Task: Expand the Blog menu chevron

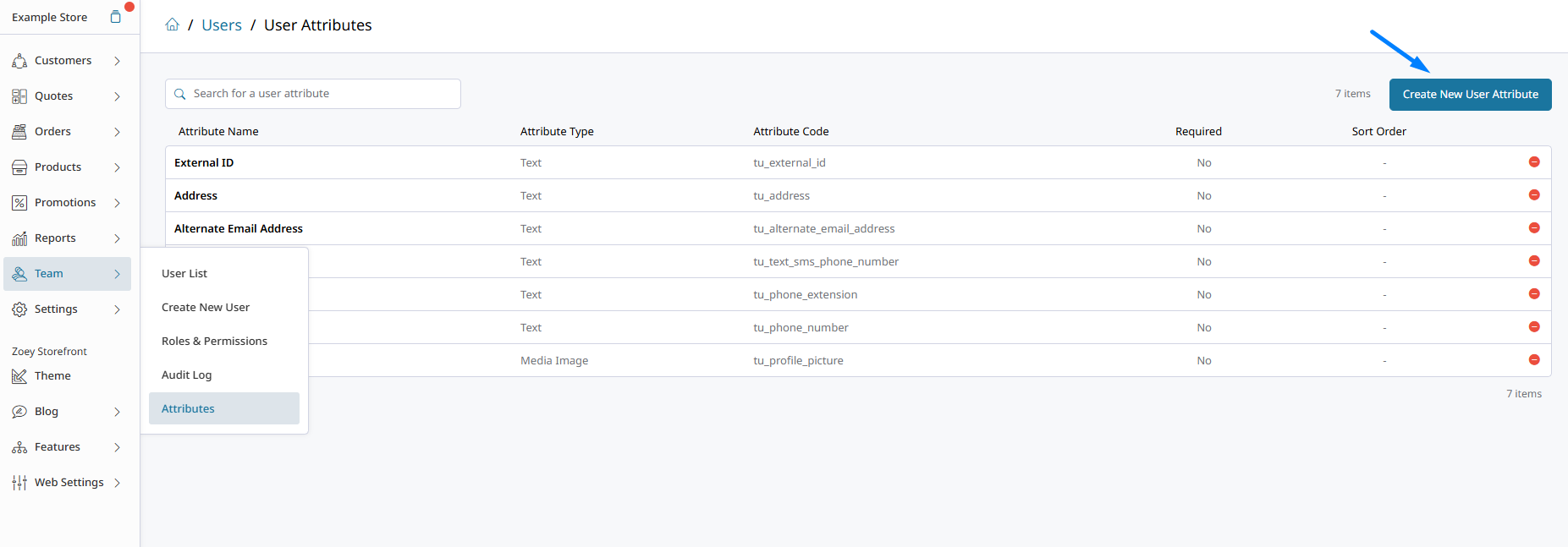Action: tap(118, 412)
